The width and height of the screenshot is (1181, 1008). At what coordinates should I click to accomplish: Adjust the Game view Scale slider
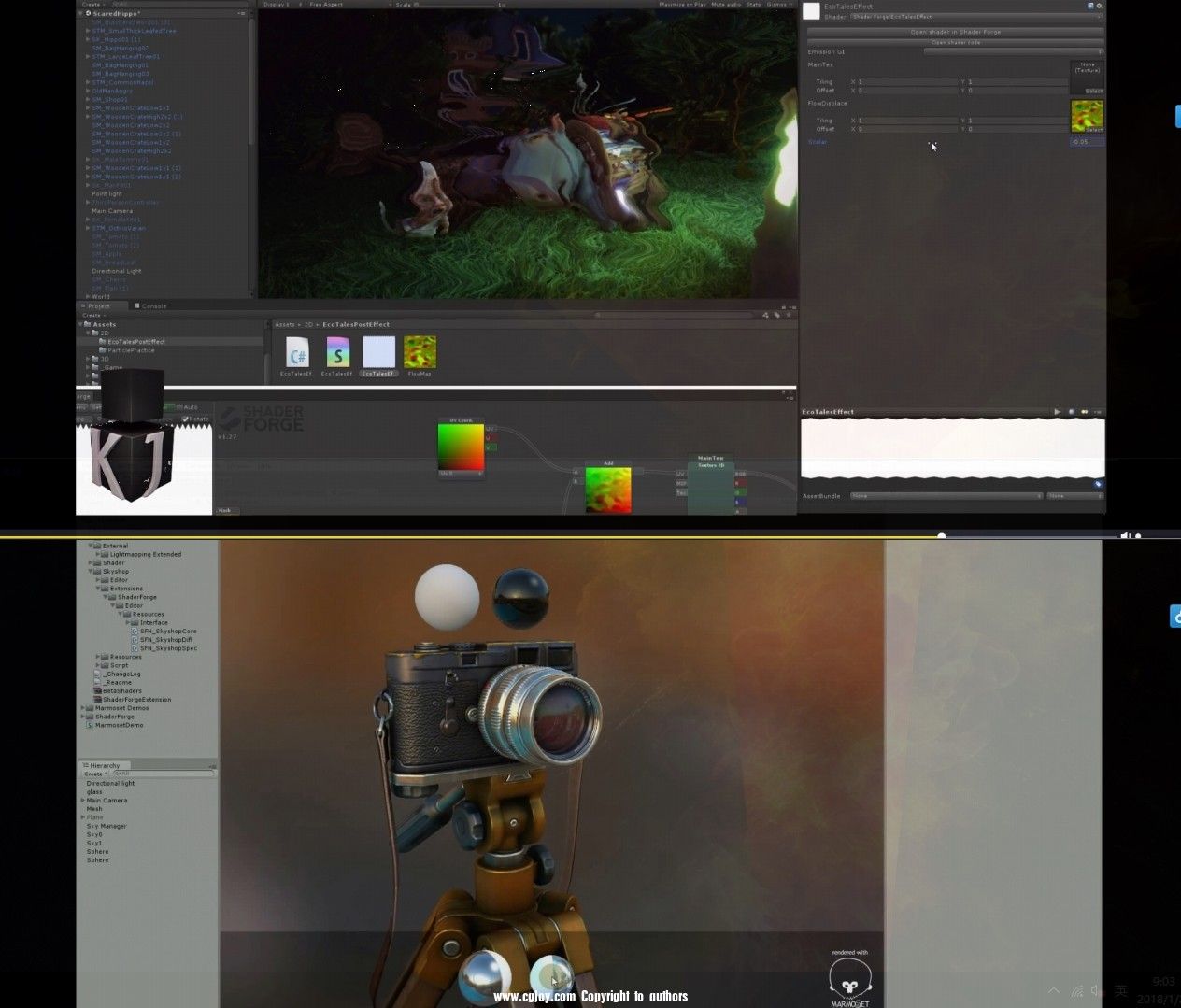point(457,5)
